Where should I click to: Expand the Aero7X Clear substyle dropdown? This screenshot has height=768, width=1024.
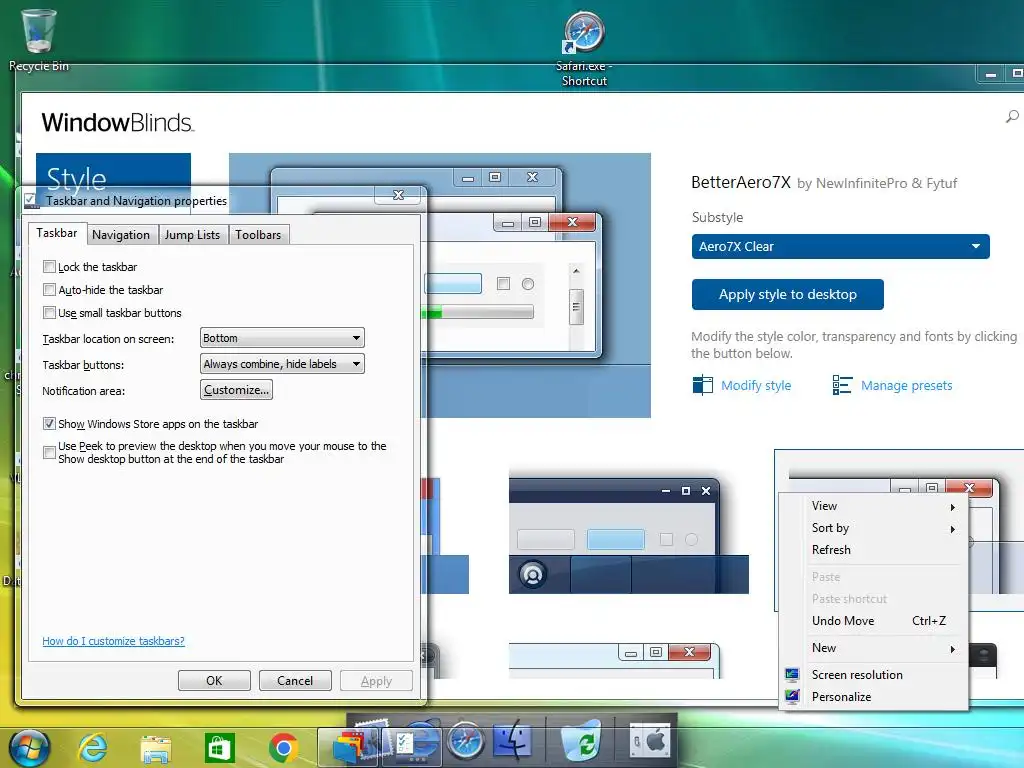840,246
